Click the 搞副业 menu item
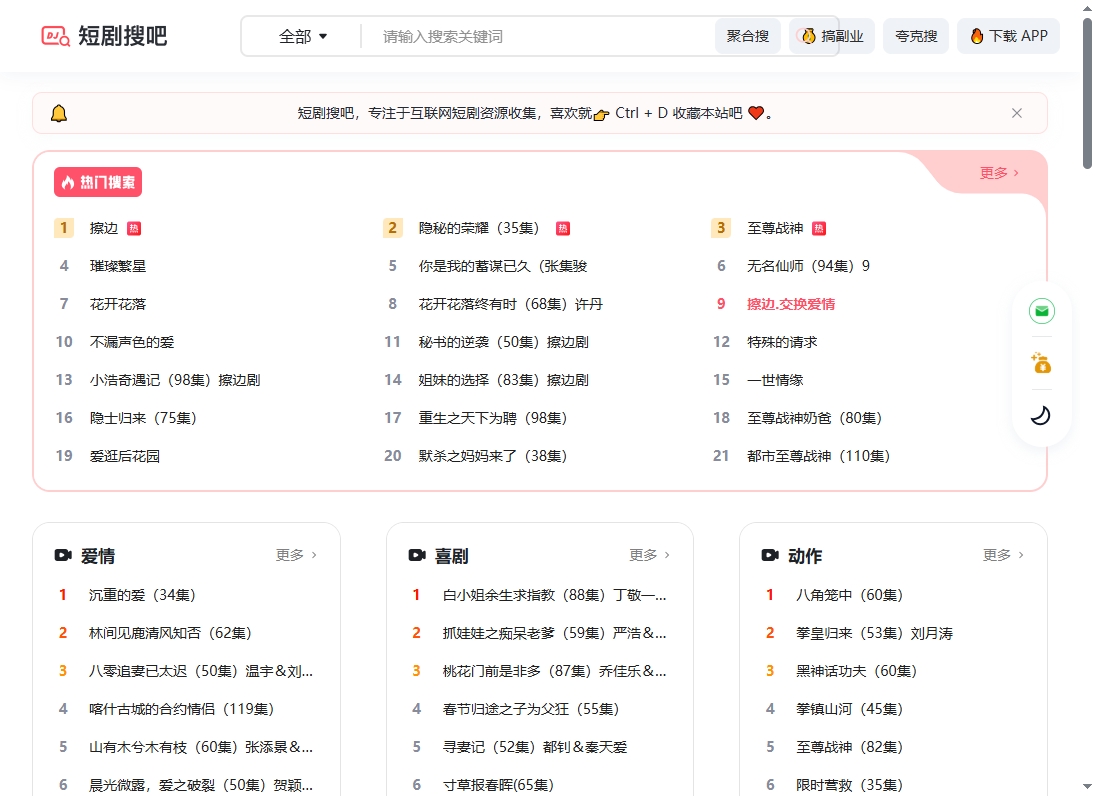 831,35
